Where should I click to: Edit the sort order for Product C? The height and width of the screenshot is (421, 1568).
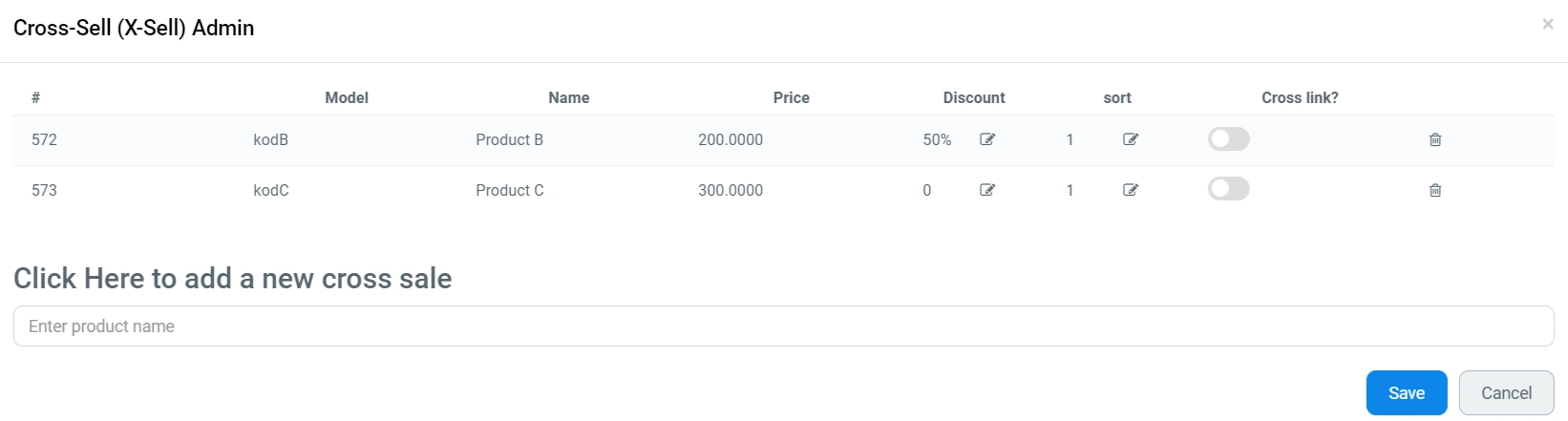point(1131,190)
